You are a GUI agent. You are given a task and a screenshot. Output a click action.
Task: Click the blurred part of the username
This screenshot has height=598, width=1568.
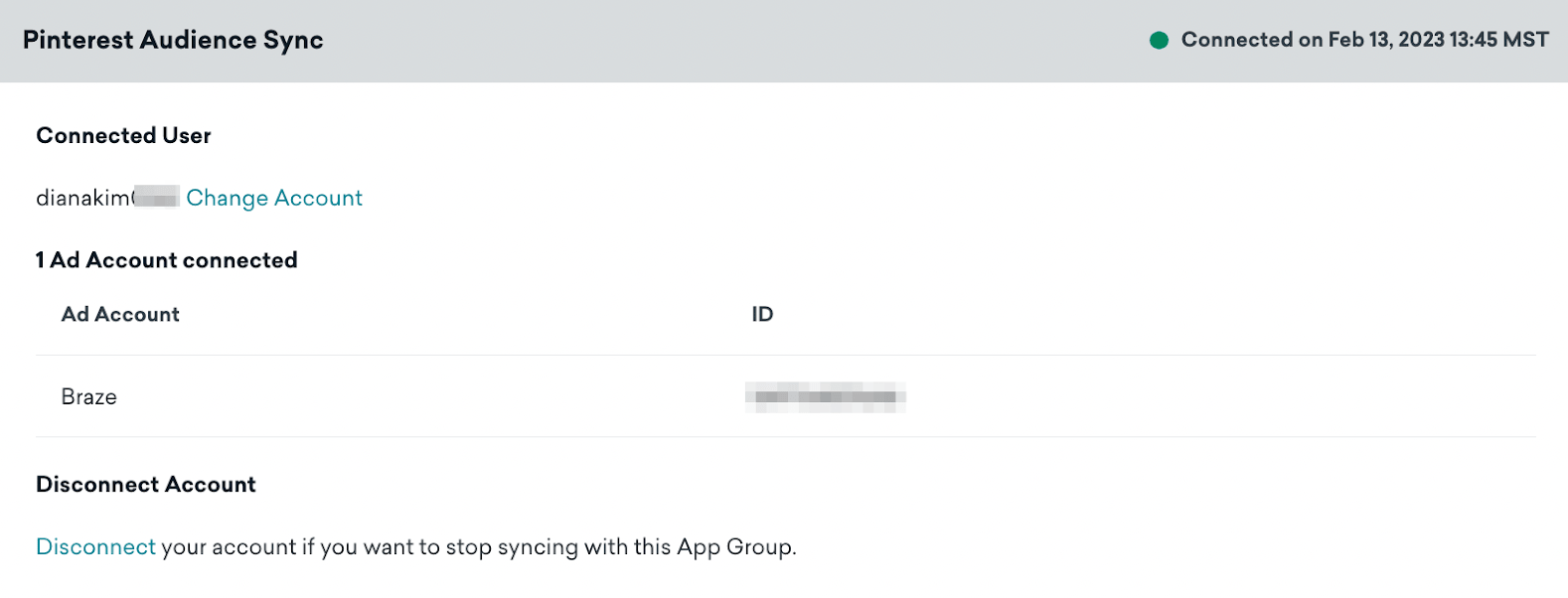156,198
